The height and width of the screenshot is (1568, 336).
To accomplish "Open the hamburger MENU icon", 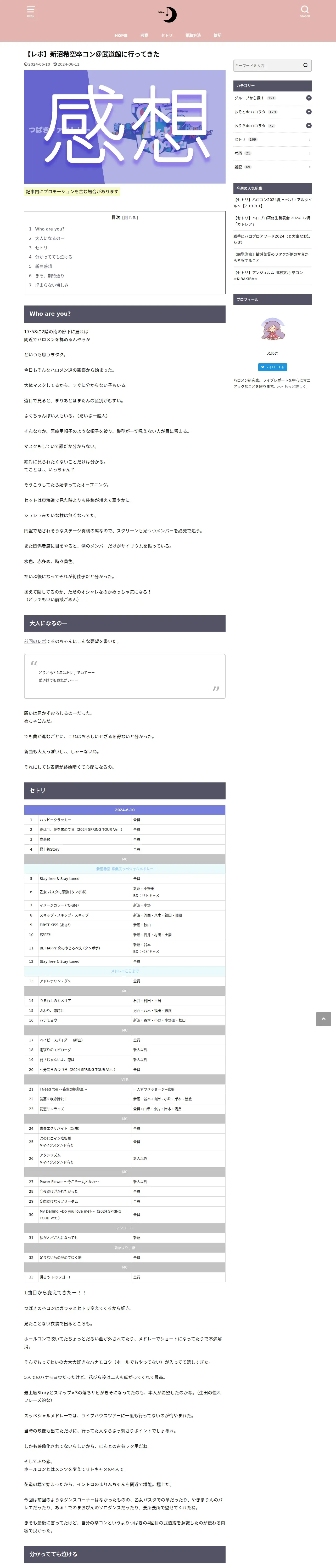I will click(x=31, y=11).
